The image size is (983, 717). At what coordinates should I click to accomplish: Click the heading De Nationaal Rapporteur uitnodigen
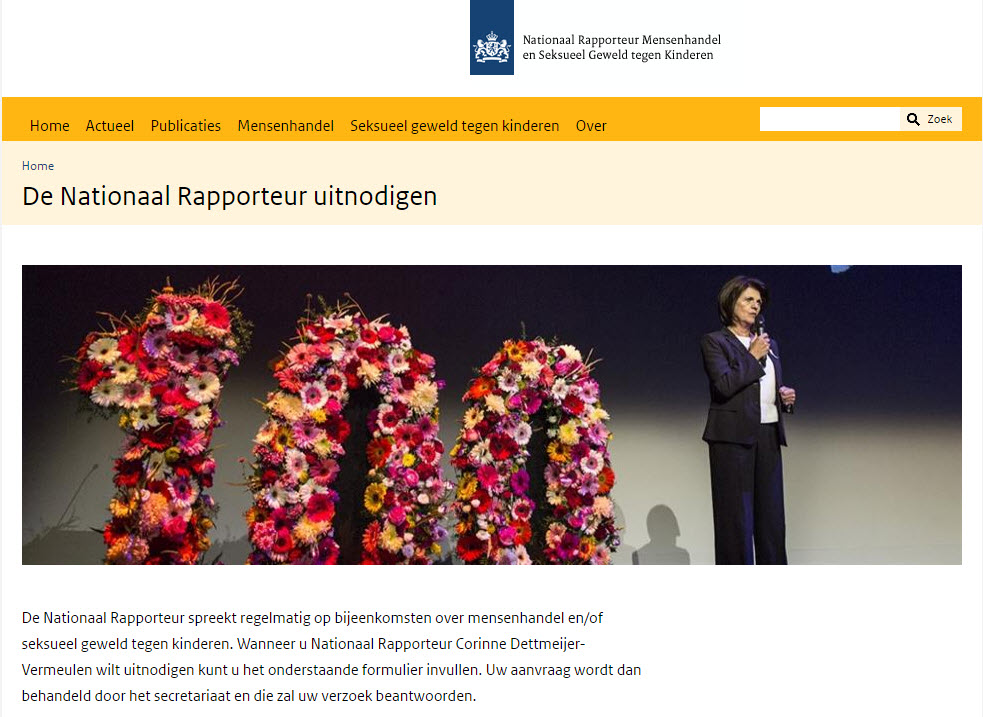[x=229, y=196]
